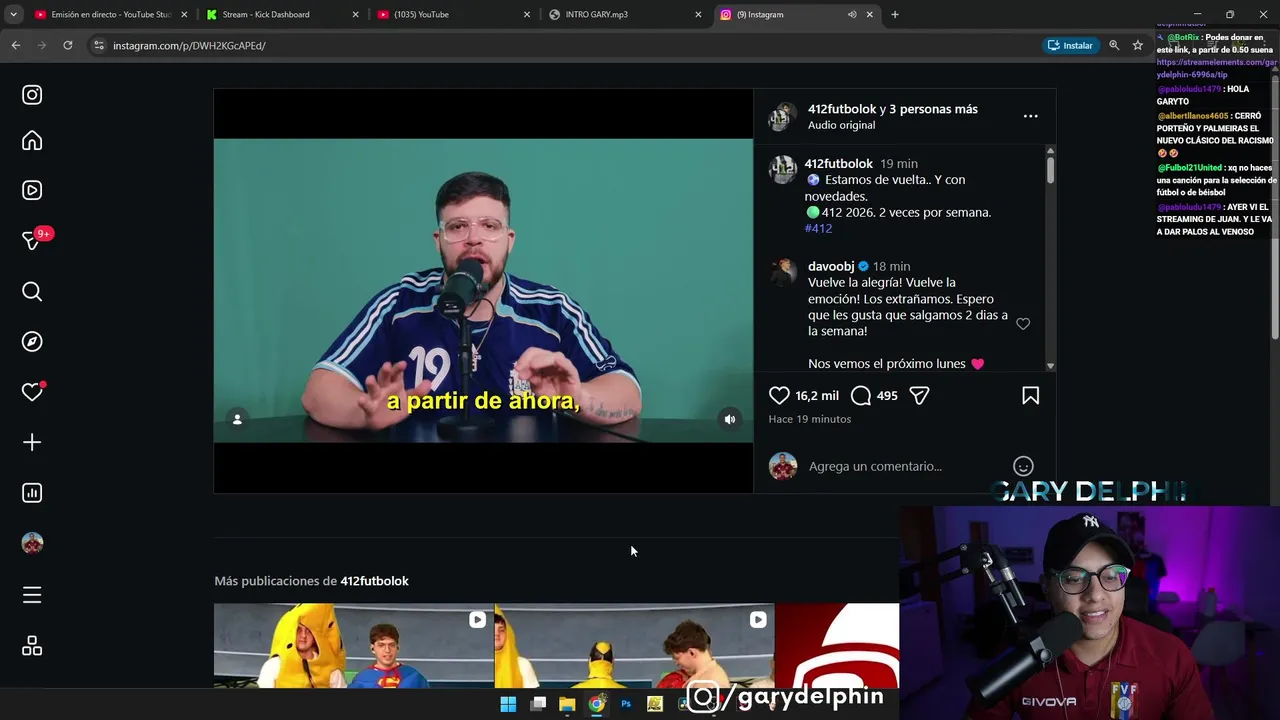
Task: Open the More hamburger menu
Action: [32, 595]
